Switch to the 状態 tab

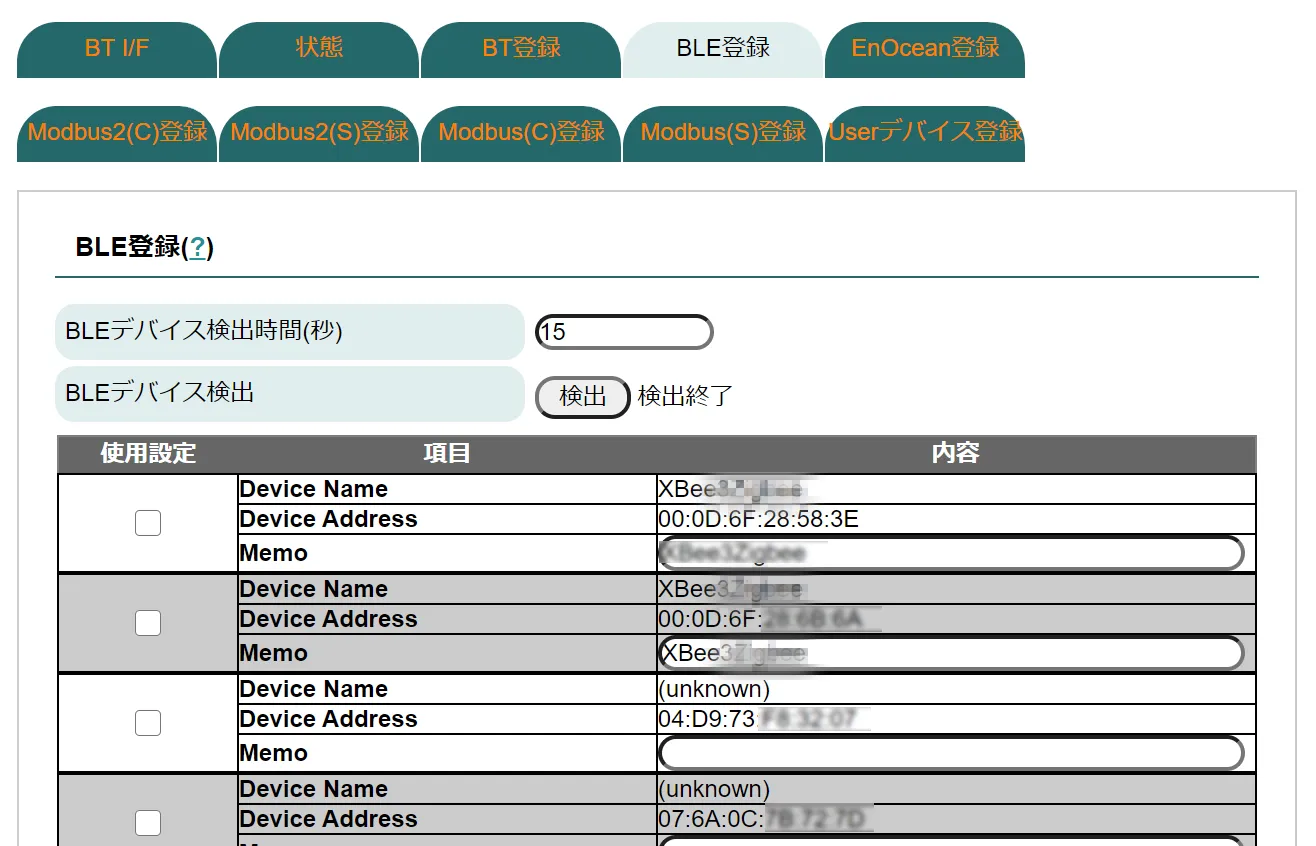(319, 49)
